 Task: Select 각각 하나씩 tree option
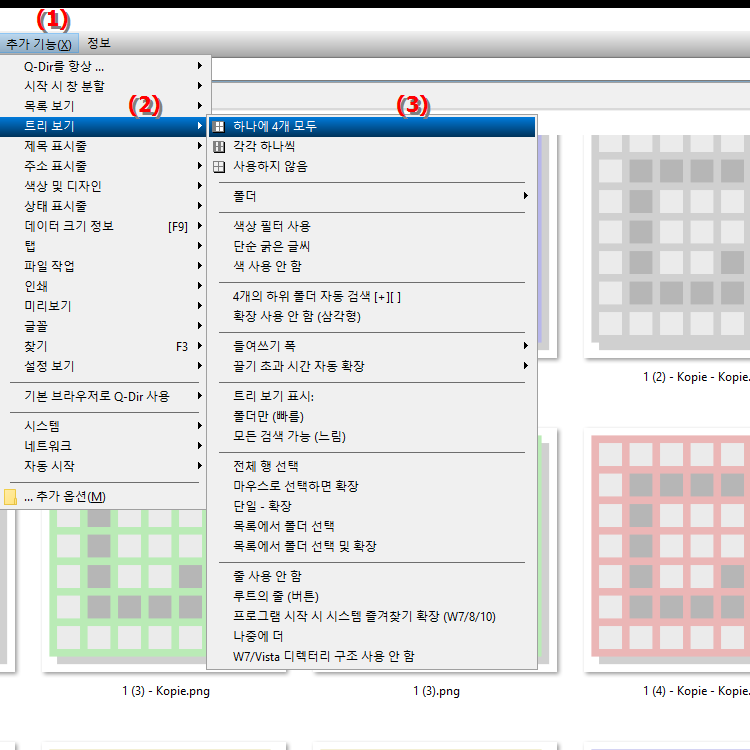[372, 146]
